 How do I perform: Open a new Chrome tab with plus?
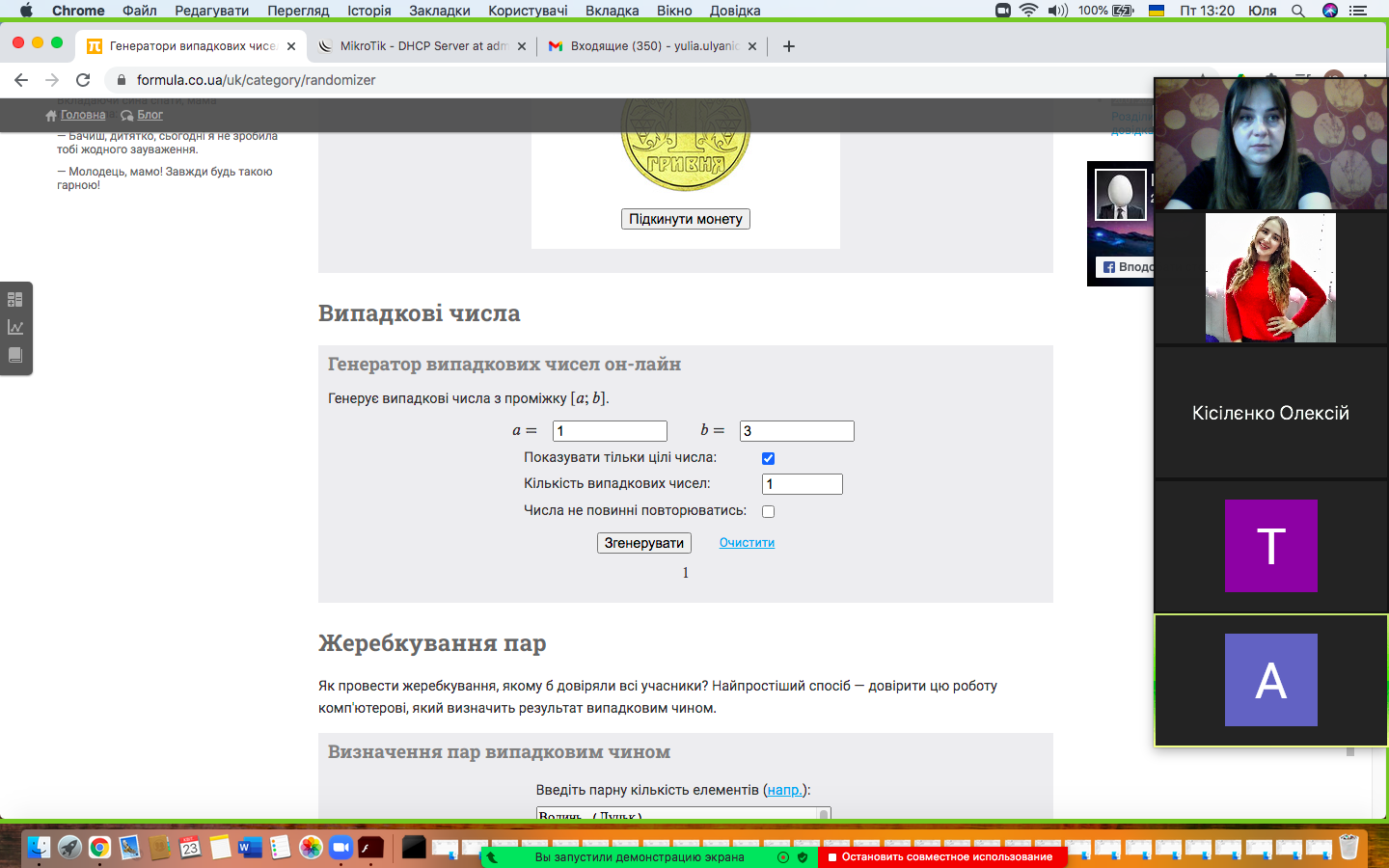[x=789, y=46]
